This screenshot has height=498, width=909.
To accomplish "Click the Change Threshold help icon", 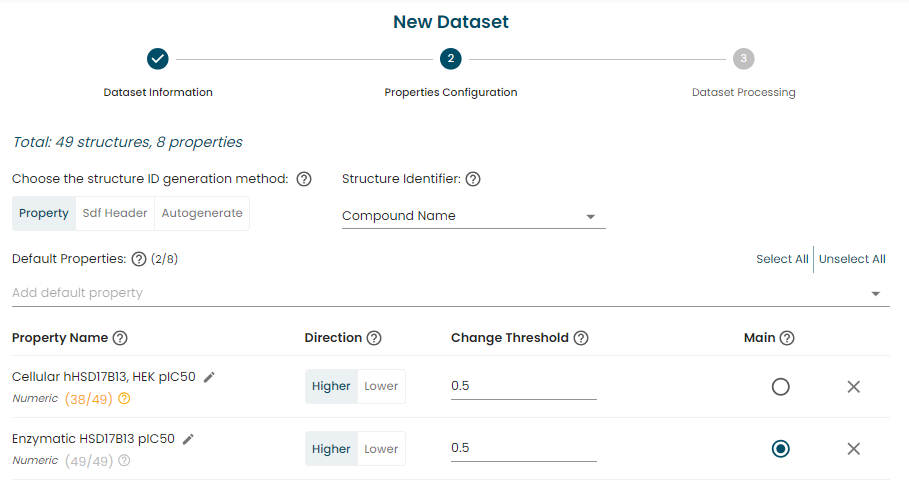I will point(581,338).
